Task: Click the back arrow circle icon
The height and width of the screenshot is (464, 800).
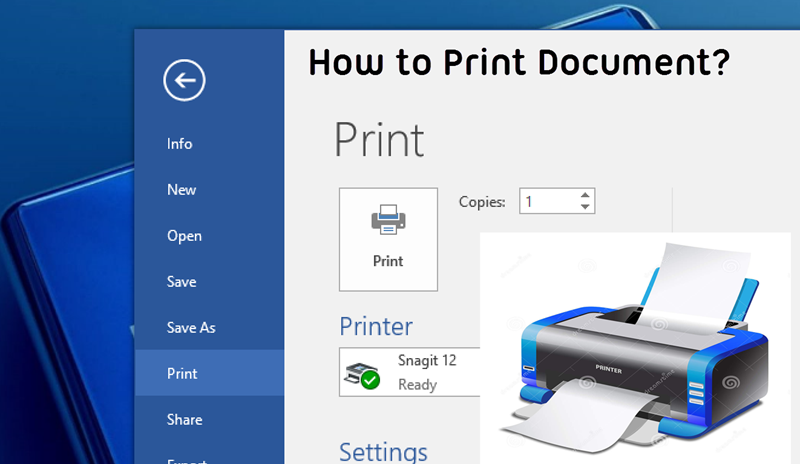Action: click(186, 80)
